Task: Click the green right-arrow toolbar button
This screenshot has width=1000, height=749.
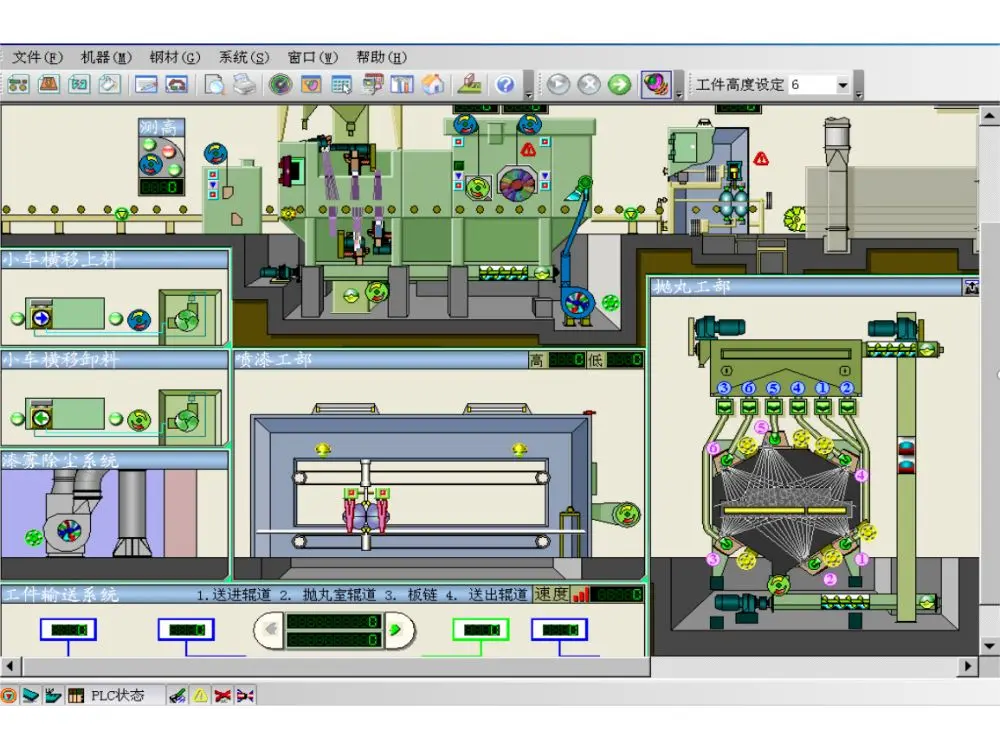Action: point(620,85)
